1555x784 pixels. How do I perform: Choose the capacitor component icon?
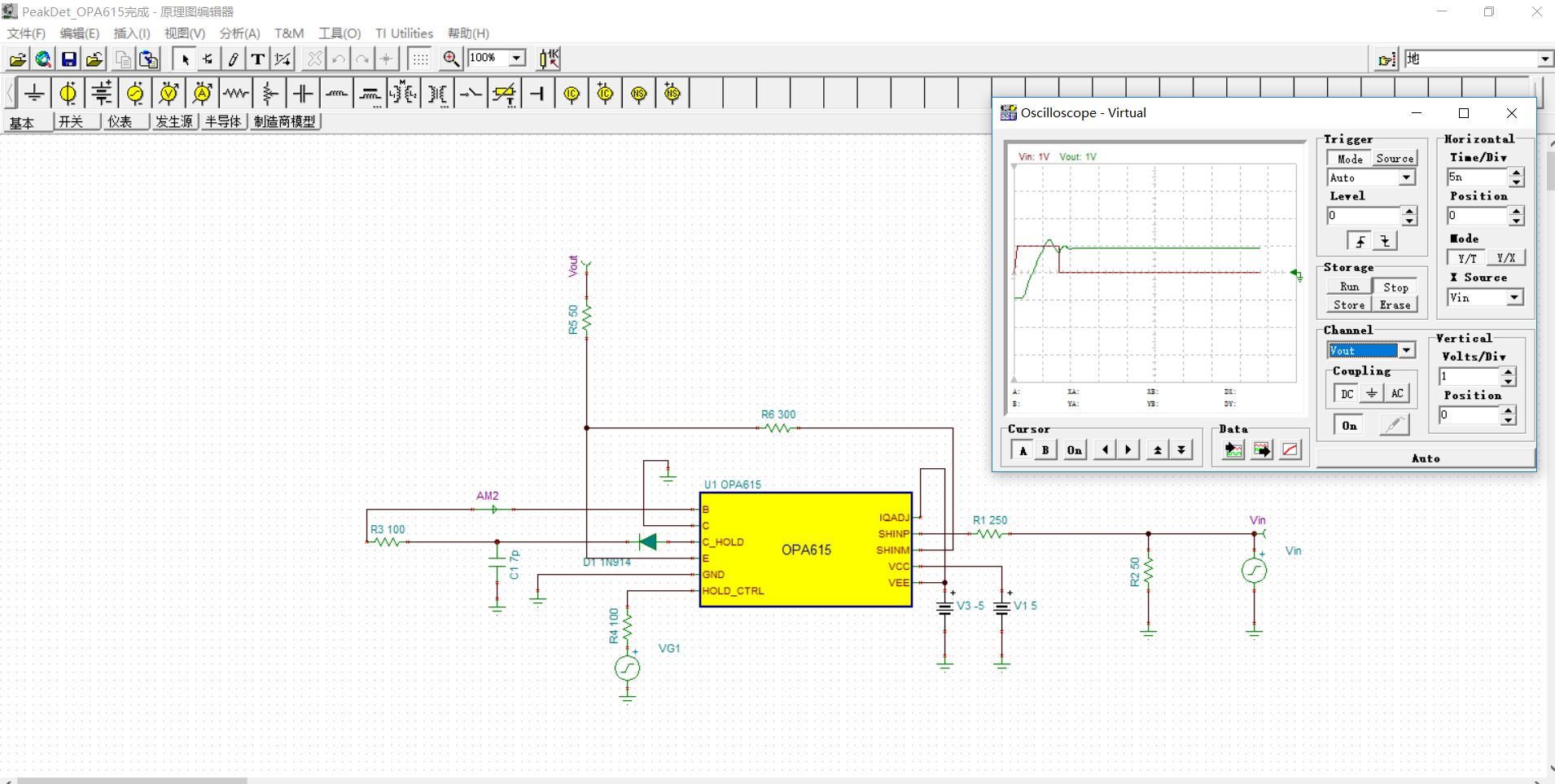[303, 94]
